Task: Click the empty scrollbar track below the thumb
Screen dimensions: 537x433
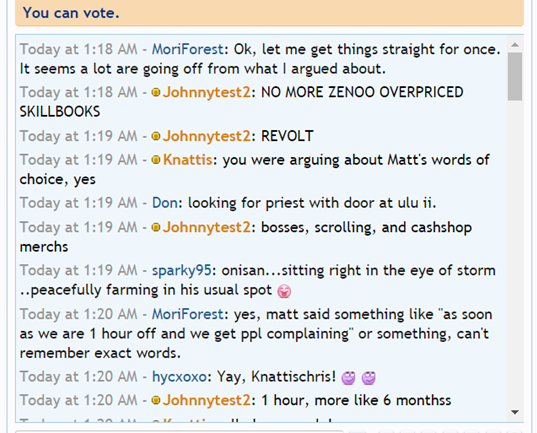Action: [515, 253]
